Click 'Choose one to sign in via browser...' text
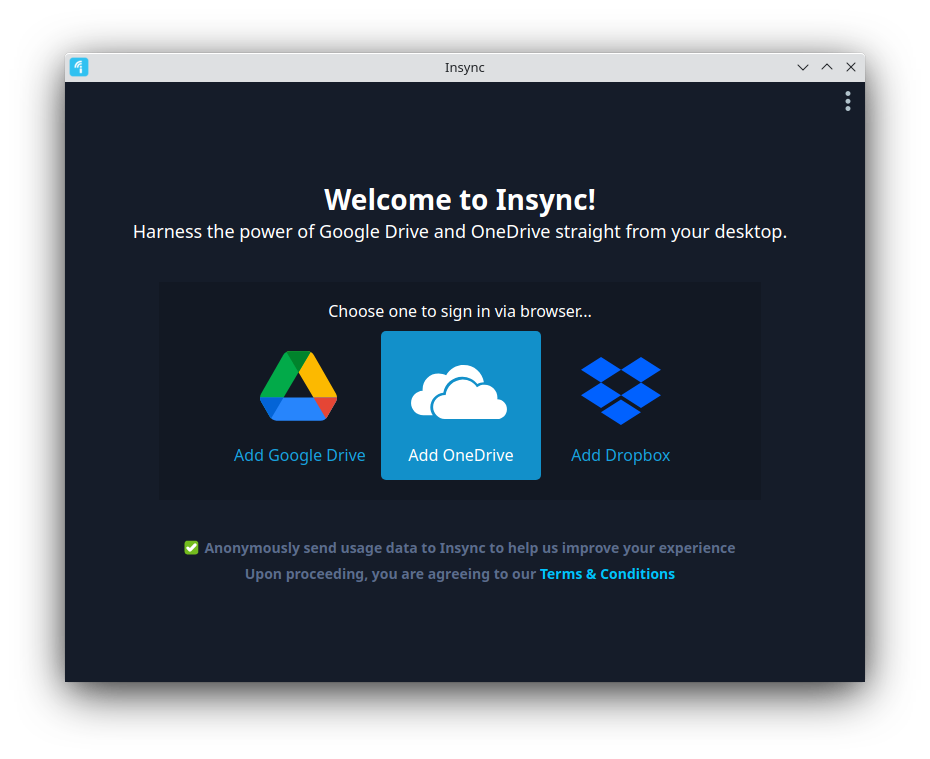Image resolution: width=930 pixels, height=759 pixels. click(x=460, y=311)
